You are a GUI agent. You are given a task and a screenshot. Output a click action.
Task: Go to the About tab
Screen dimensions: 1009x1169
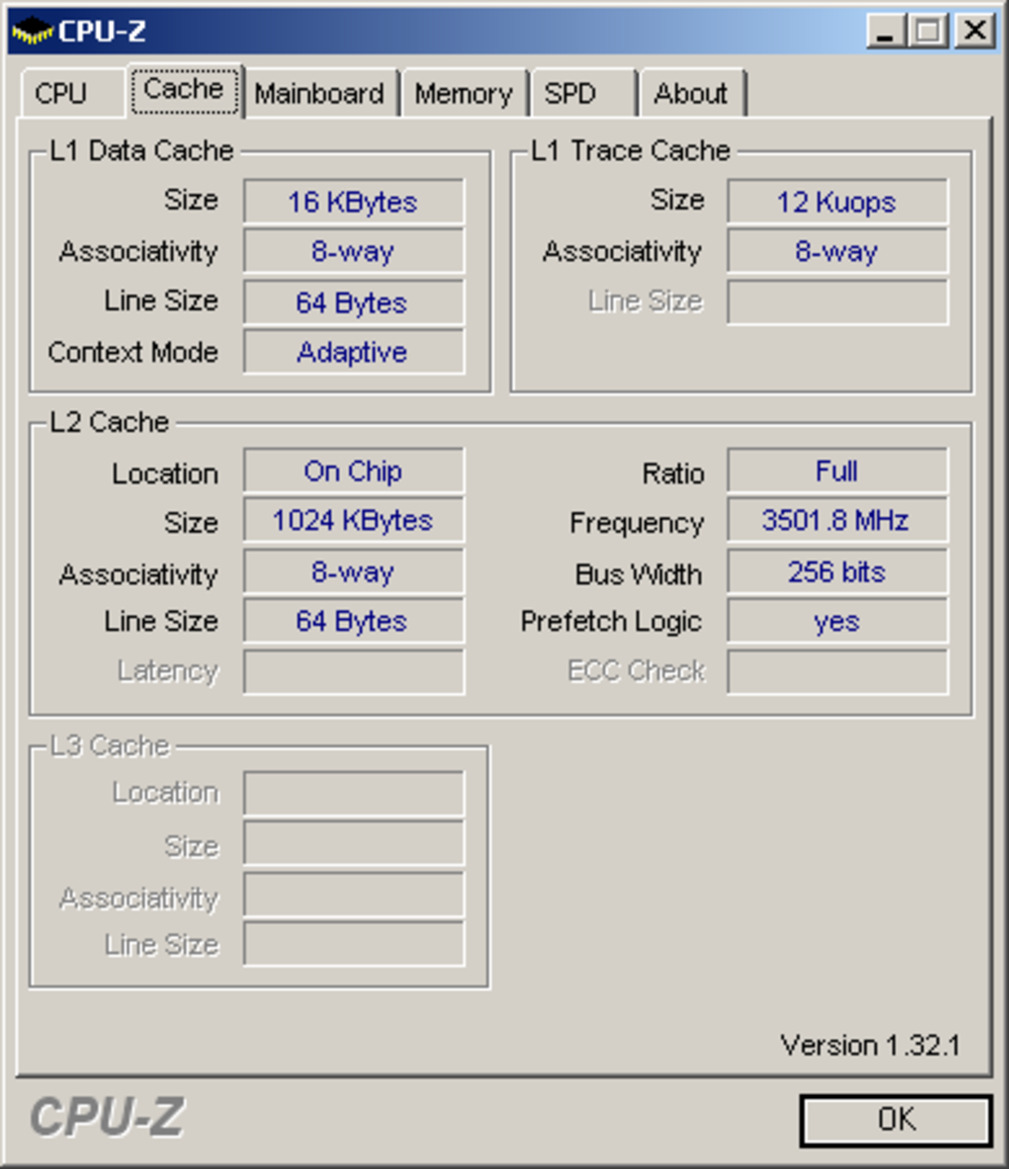pyautogui.click(x=691, y=94)
